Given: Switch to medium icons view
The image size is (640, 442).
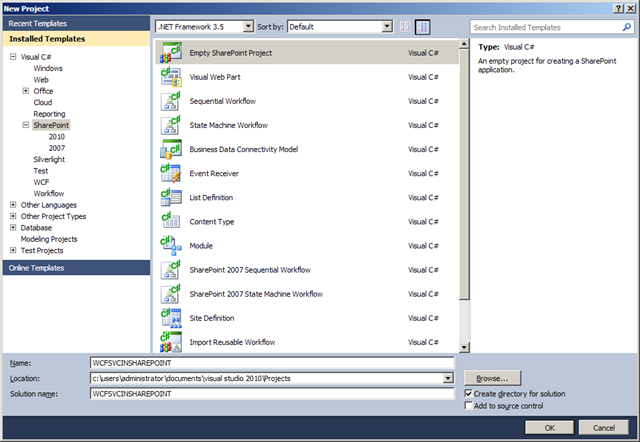Looking at the screenshot, I should point(422,27).
